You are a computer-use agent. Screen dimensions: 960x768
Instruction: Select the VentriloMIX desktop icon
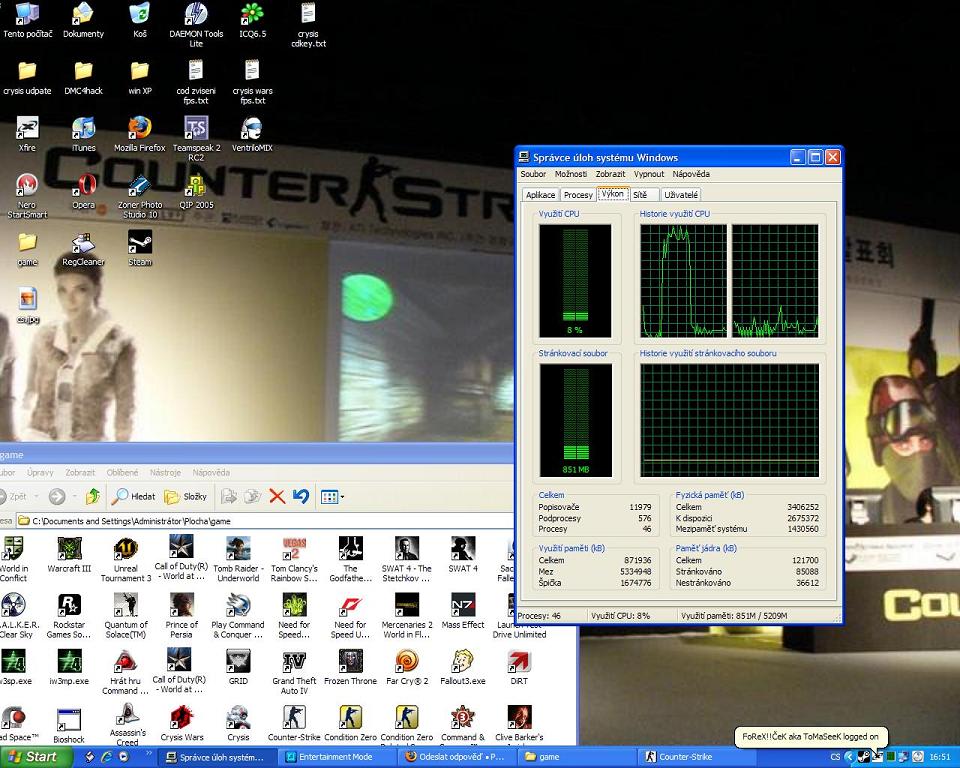(x=252, y=134)
